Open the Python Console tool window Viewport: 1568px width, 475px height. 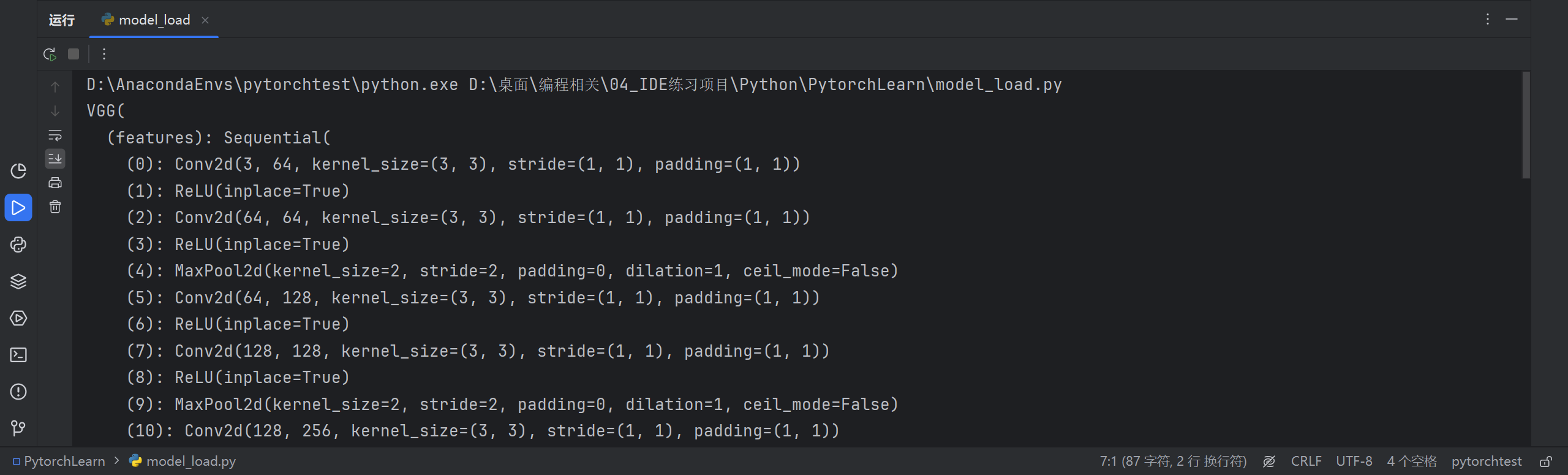coord(18,245)
